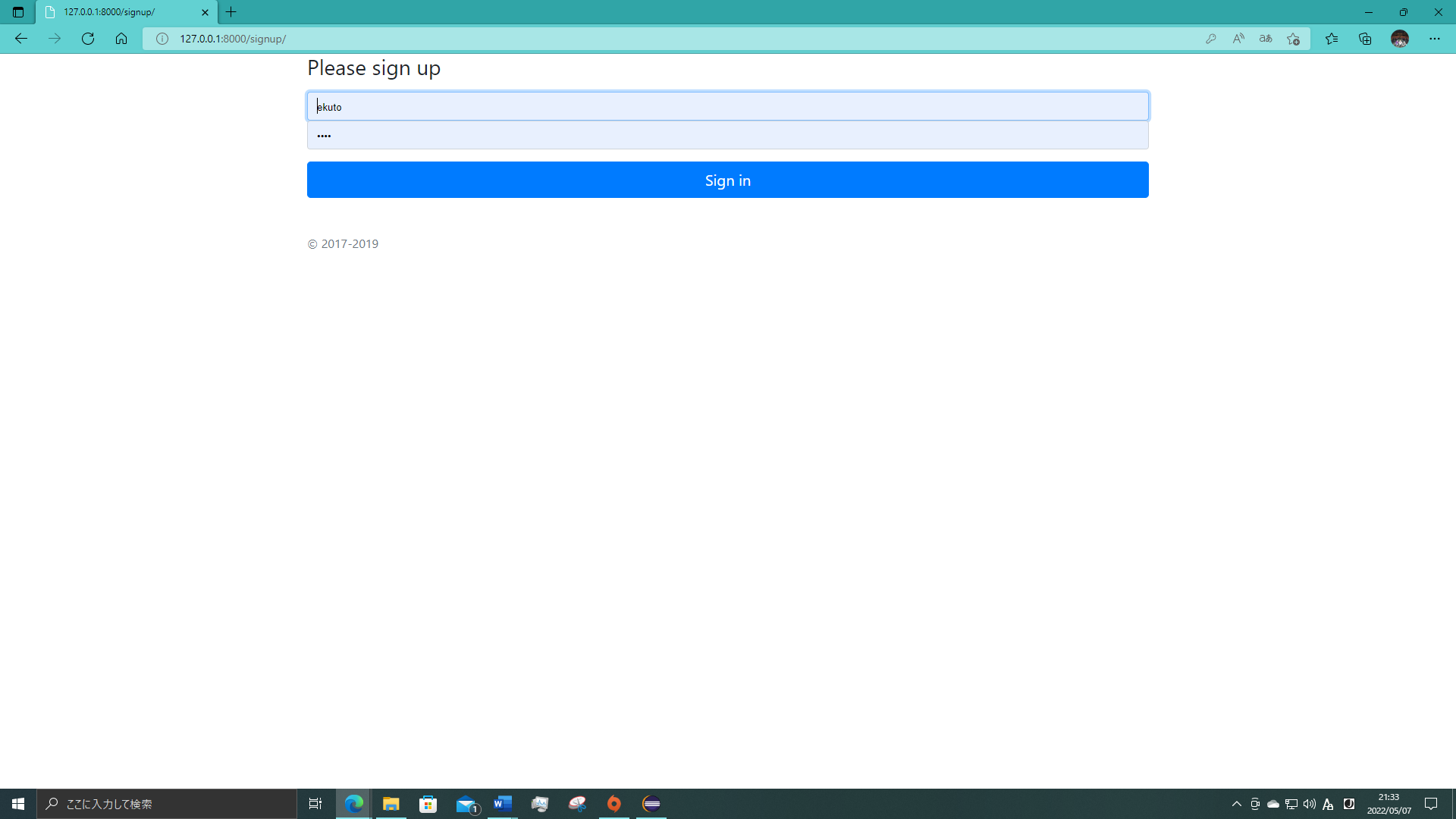The image size is (1456, 819).
Task: Open Settings and more menu
Action: pyautogui.click(x=1435, y=39)
